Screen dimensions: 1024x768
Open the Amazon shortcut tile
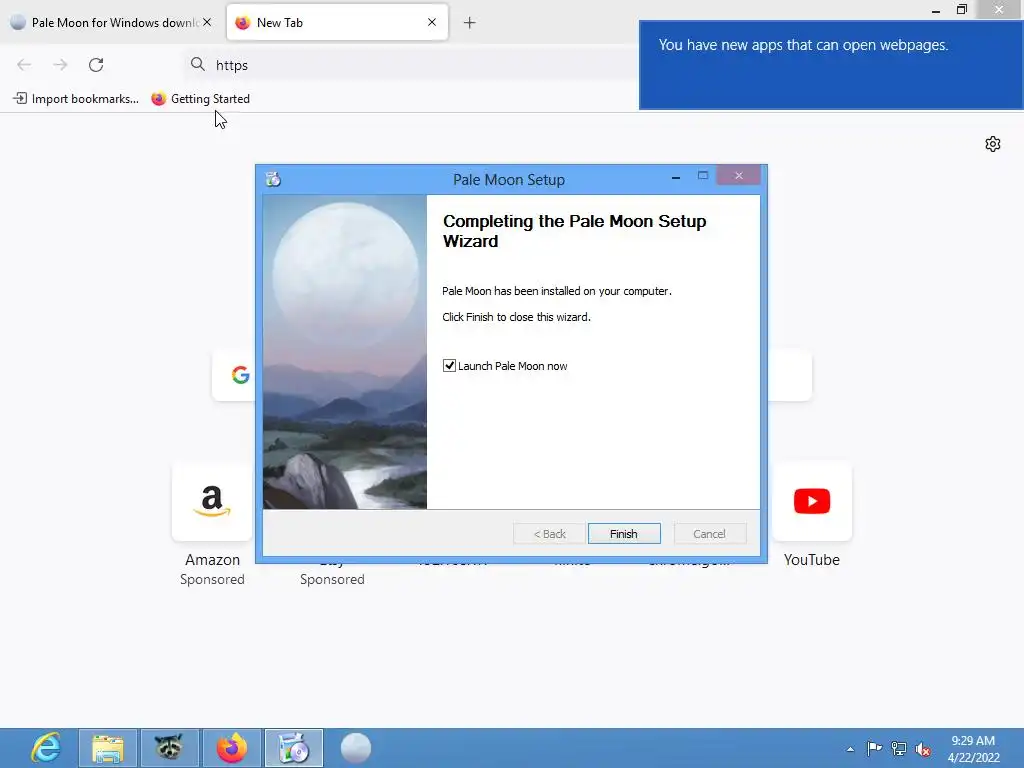click(x=212, y=501)
